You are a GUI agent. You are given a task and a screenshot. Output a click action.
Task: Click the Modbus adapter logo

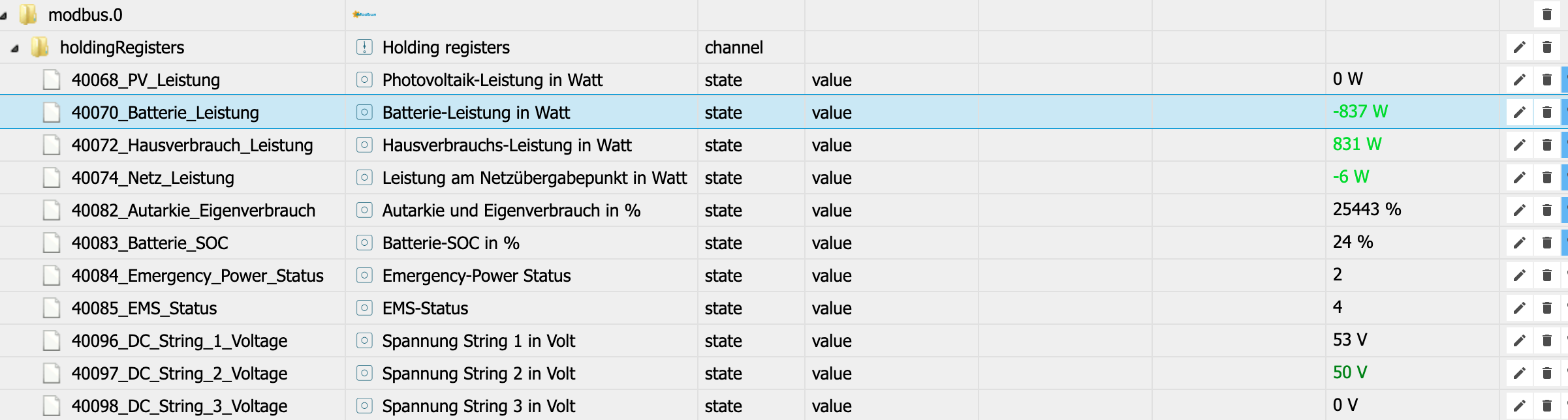(x=364, y=14)
